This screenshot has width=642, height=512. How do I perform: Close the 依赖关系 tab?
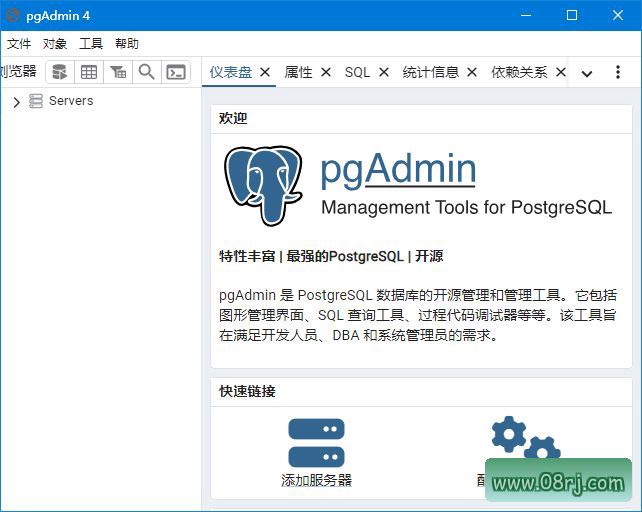(561, 72)
